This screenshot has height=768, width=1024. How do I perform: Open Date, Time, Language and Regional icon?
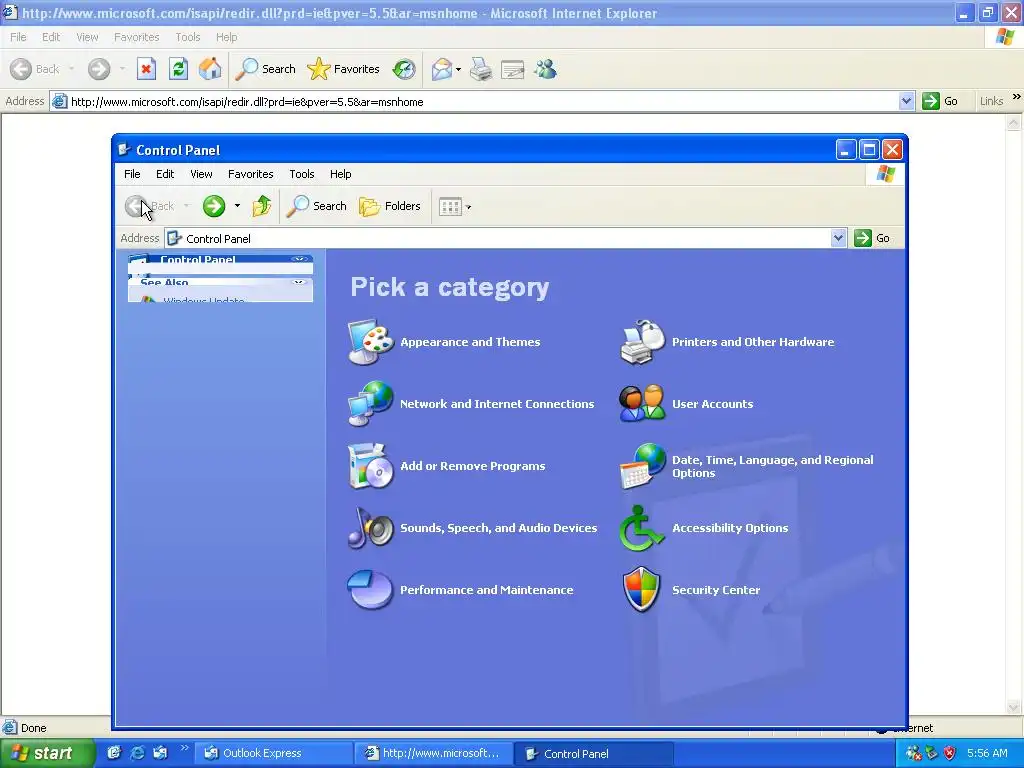click(x=642, y=466)
